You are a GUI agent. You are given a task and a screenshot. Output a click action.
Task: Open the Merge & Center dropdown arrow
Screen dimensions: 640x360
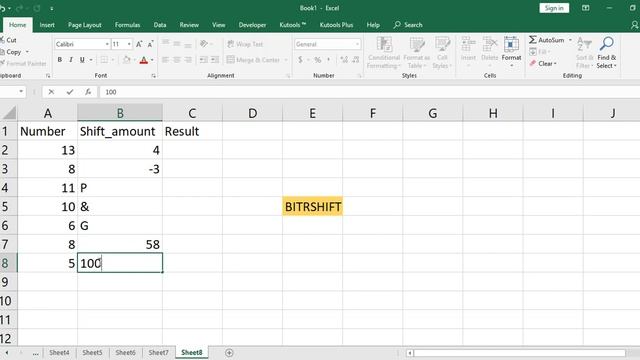coord(285,60)
